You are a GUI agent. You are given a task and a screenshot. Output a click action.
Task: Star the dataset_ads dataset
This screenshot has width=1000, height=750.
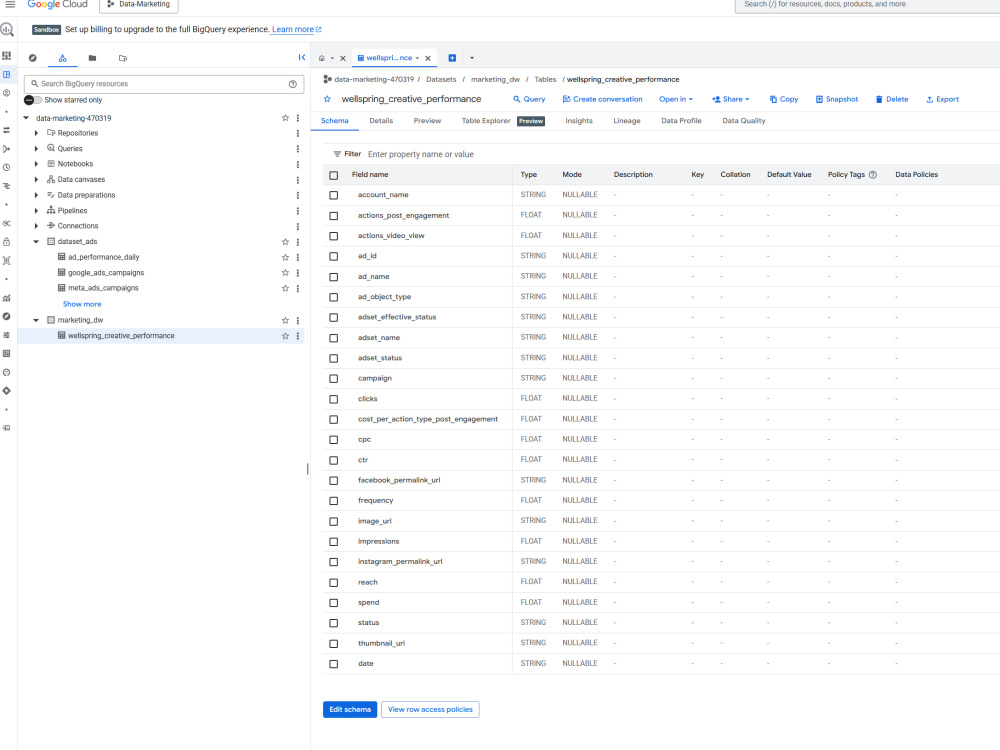tap(285, 242)
